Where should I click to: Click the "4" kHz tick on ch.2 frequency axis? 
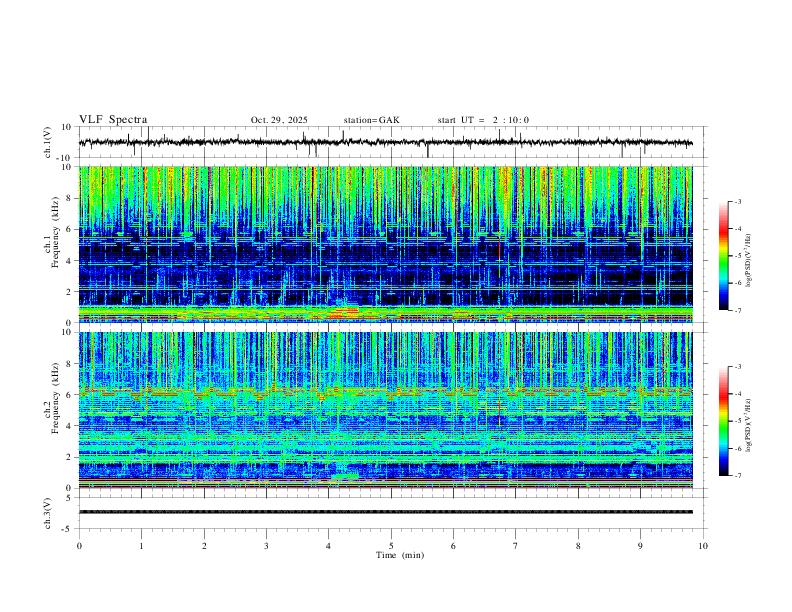coord(70,426)
